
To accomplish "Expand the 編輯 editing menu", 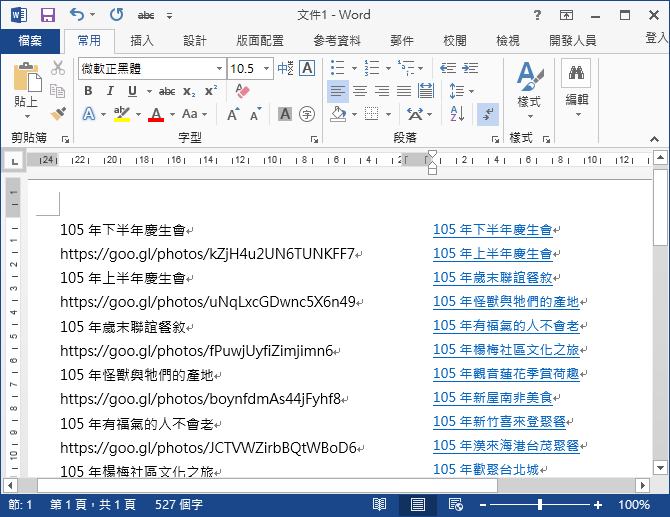I will pyautogui.click(x=576, y=89).
